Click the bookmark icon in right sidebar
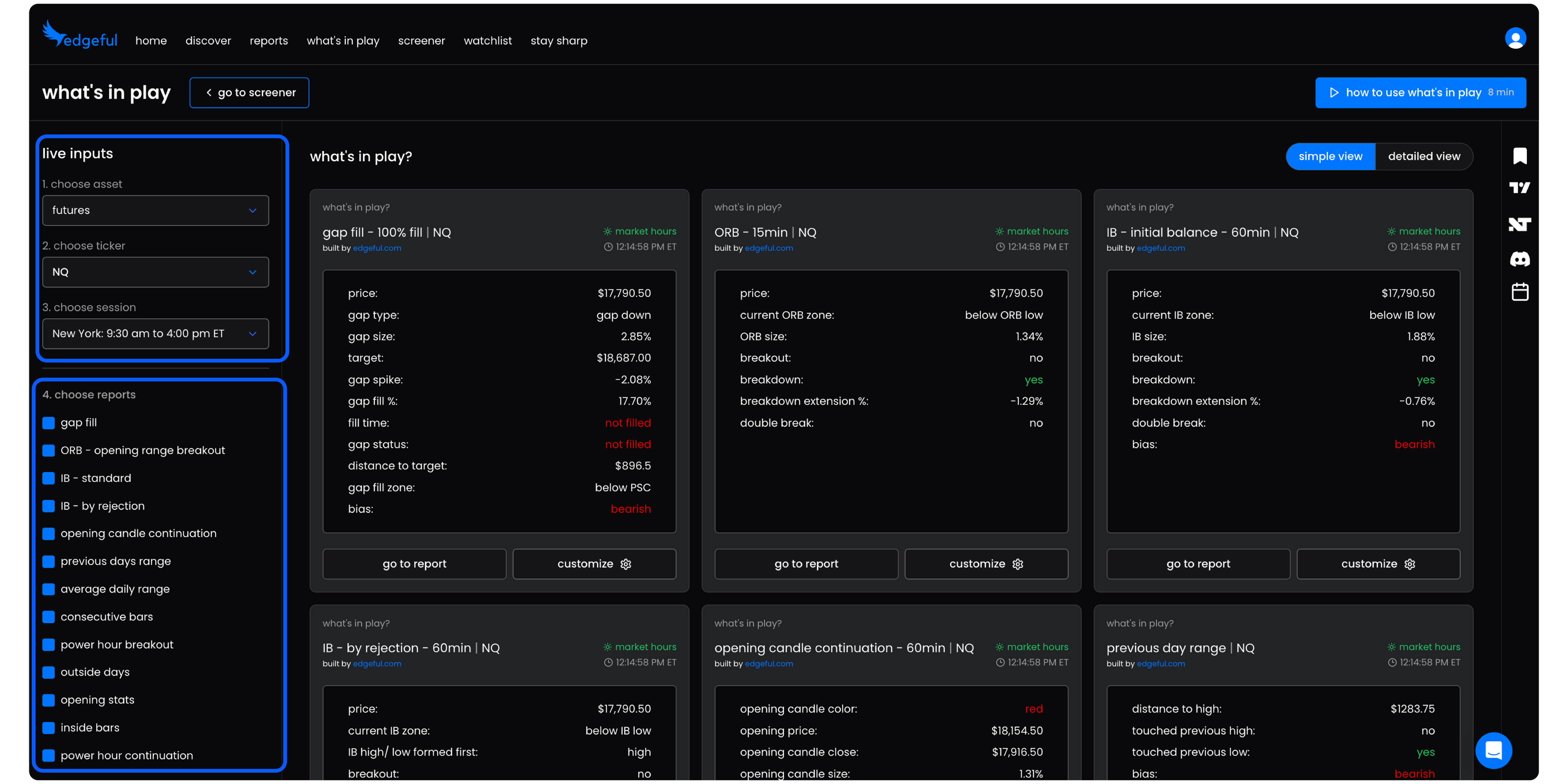This screenshot has width=1568, height=784. [1519, 156]
